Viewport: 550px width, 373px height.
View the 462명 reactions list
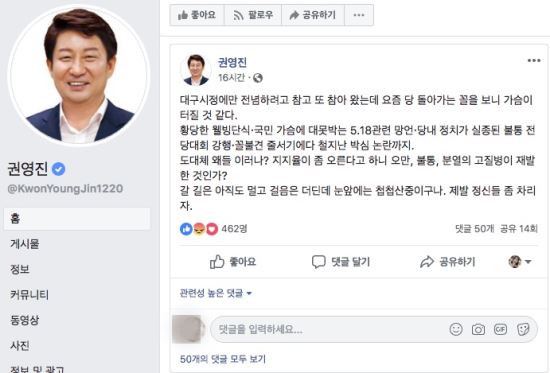pos(234,229)
